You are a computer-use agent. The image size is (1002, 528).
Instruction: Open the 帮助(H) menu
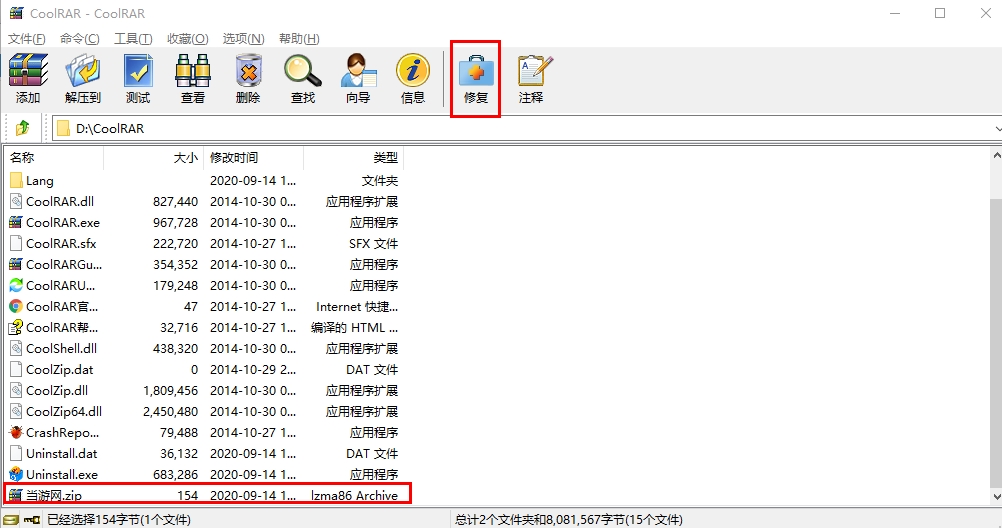point(299,38)
